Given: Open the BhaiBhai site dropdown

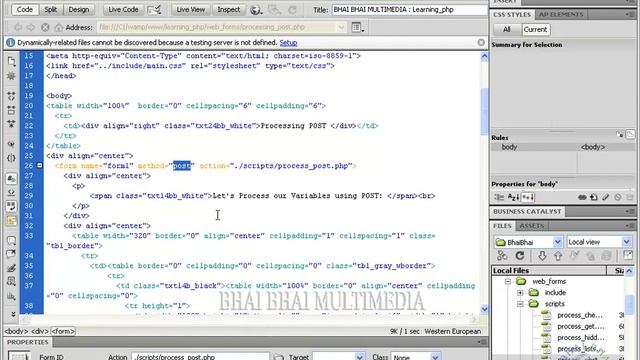Looking at the screenshot, I should [x=558, y=242].
